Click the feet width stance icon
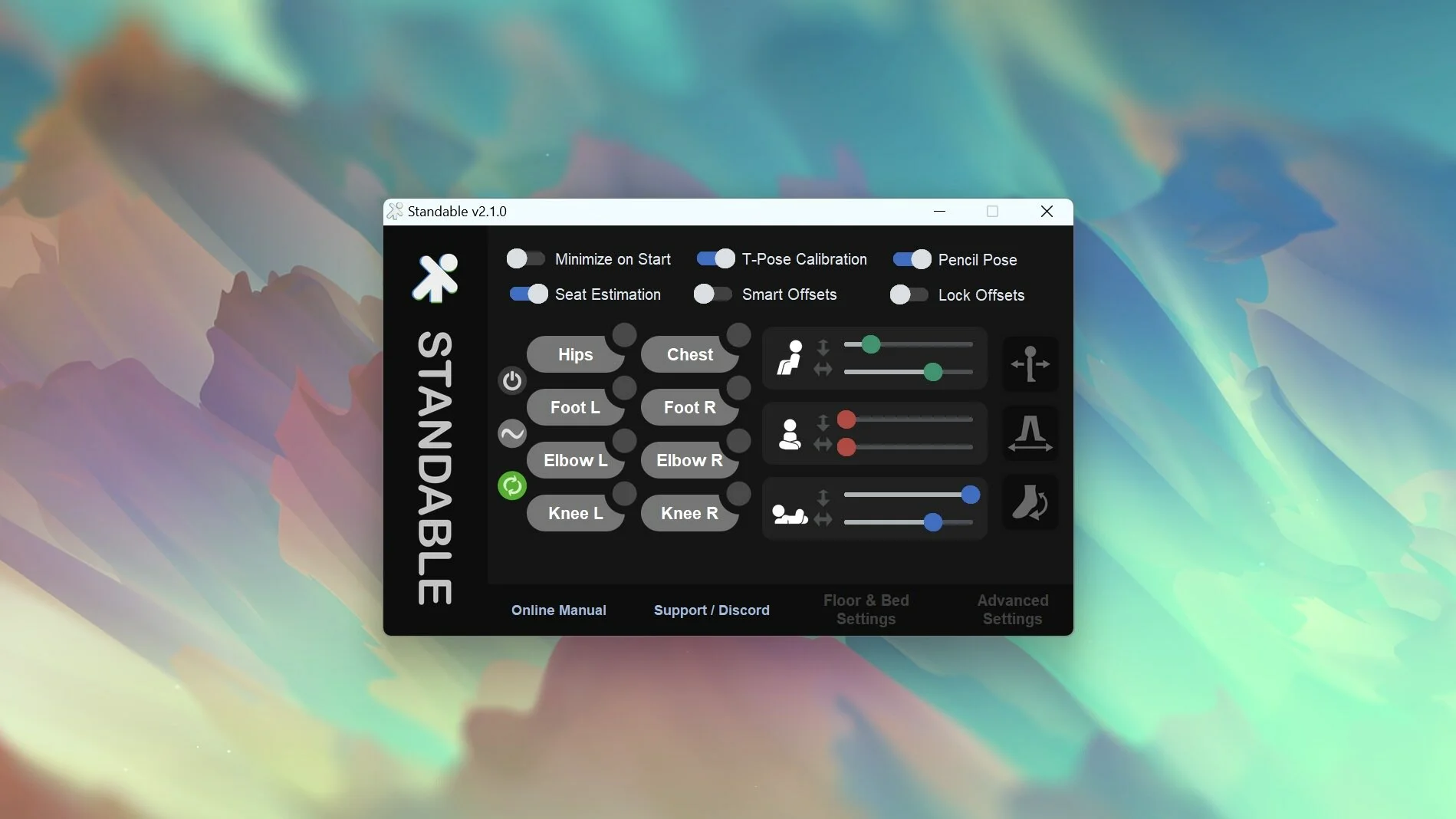 tap(1030, 433)
